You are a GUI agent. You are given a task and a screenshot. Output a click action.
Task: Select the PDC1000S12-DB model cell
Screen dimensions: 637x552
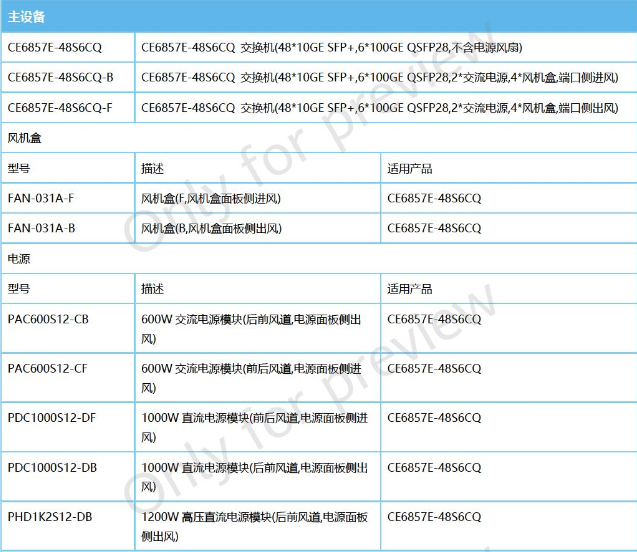52,467
